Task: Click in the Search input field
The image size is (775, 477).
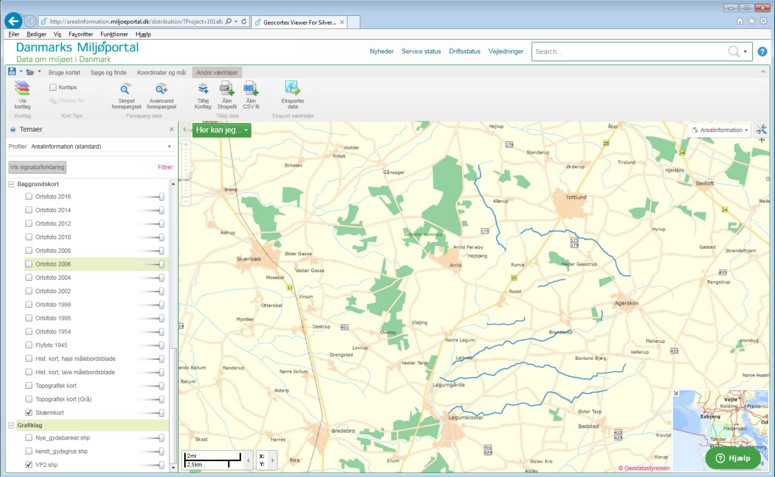Action: point(629,51)
